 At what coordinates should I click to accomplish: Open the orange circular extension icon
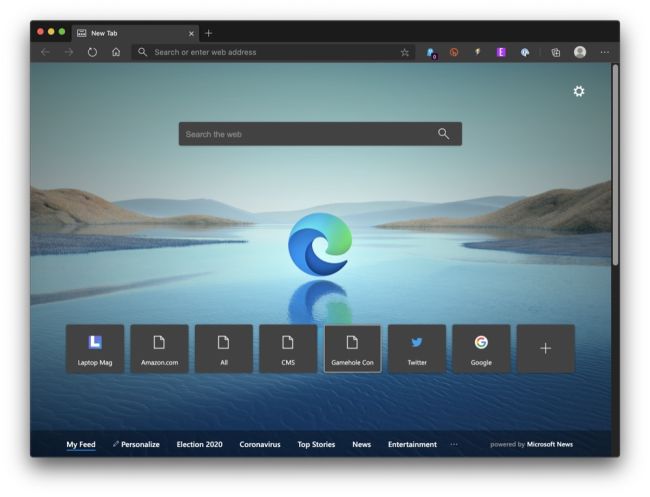(x=454, y=52)
